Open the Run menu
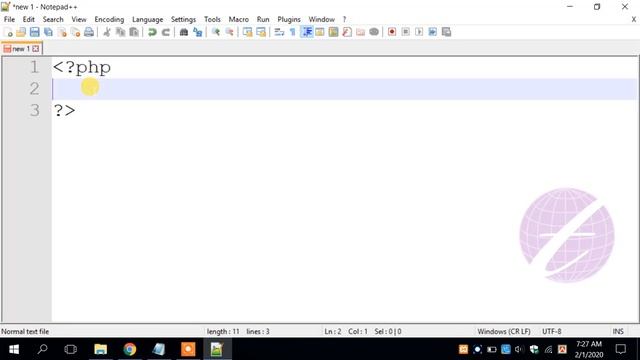This screenshot has width=640, height=360. [x=263, y=19]
